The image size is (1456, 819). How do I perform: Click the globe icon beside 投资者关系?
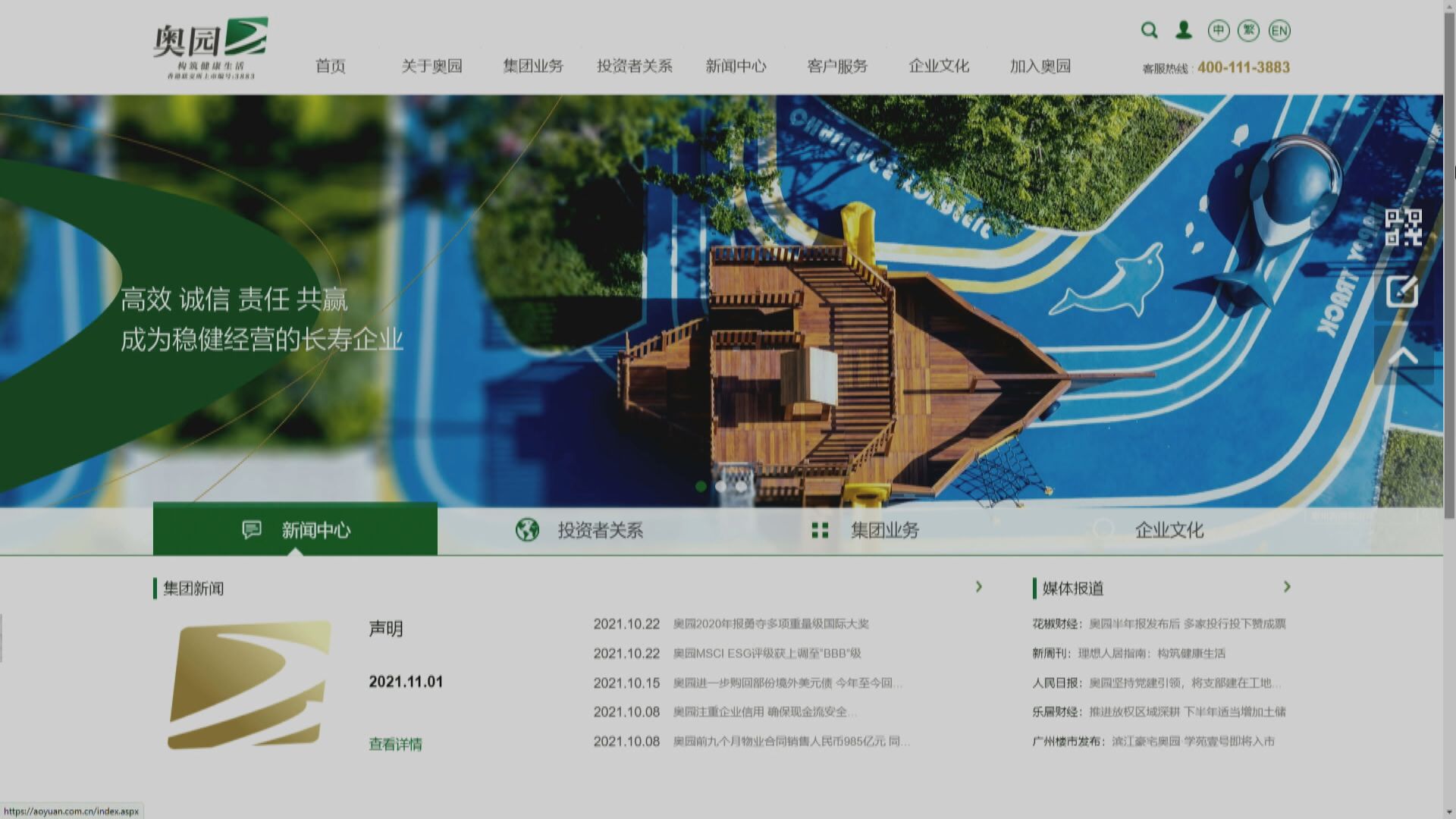[526, 530]
